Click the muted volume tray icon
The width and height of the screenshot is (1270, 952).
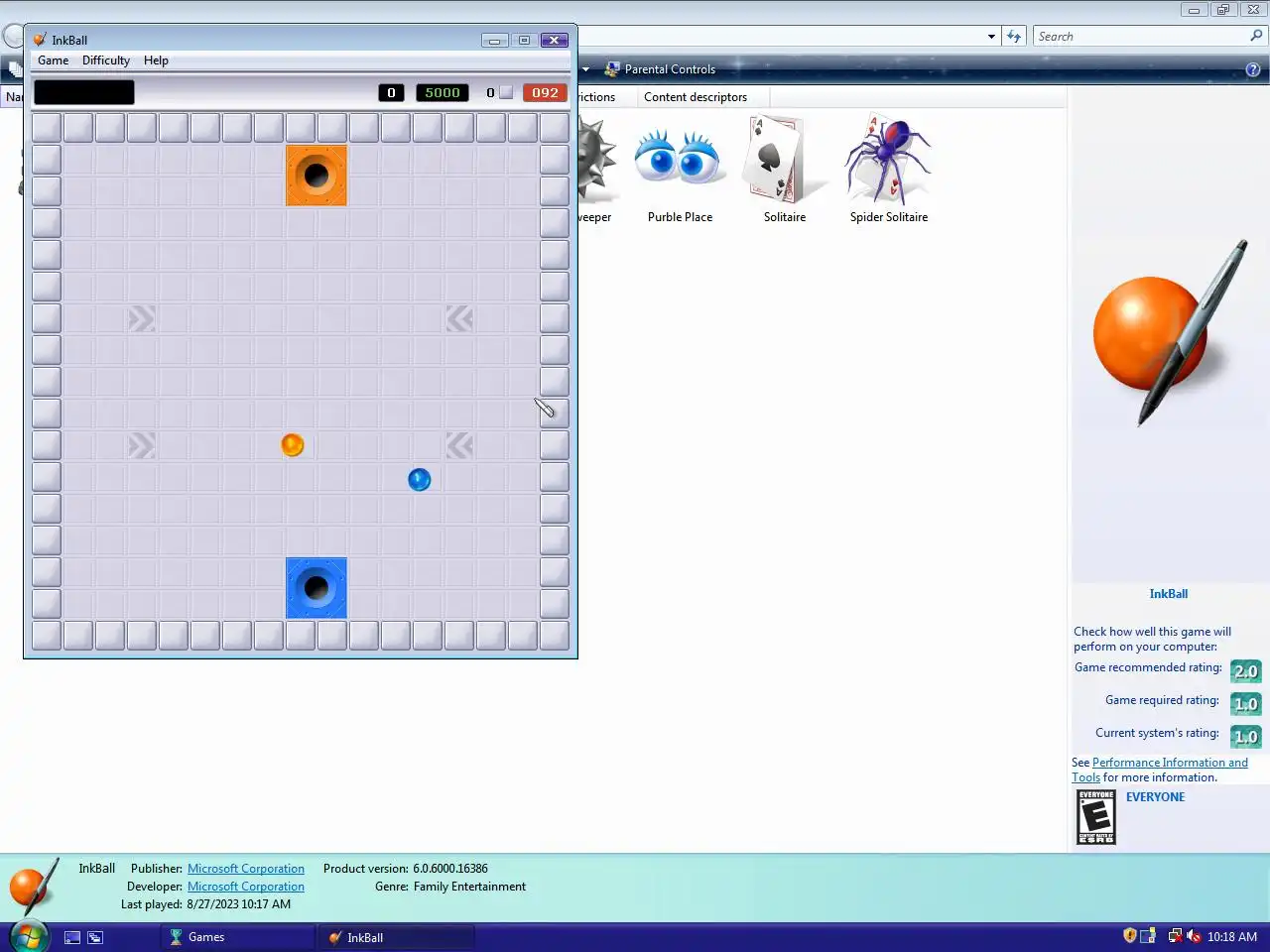1194,936
